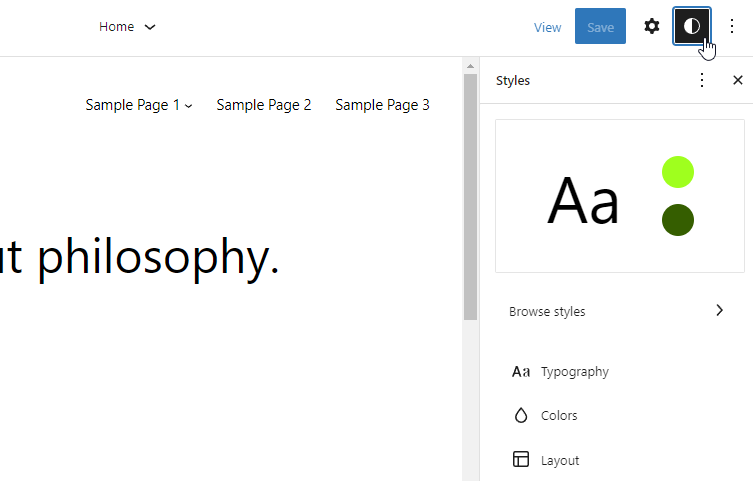Click the Save button
This screenshot has width=753, height=481.
coord(600,26)
